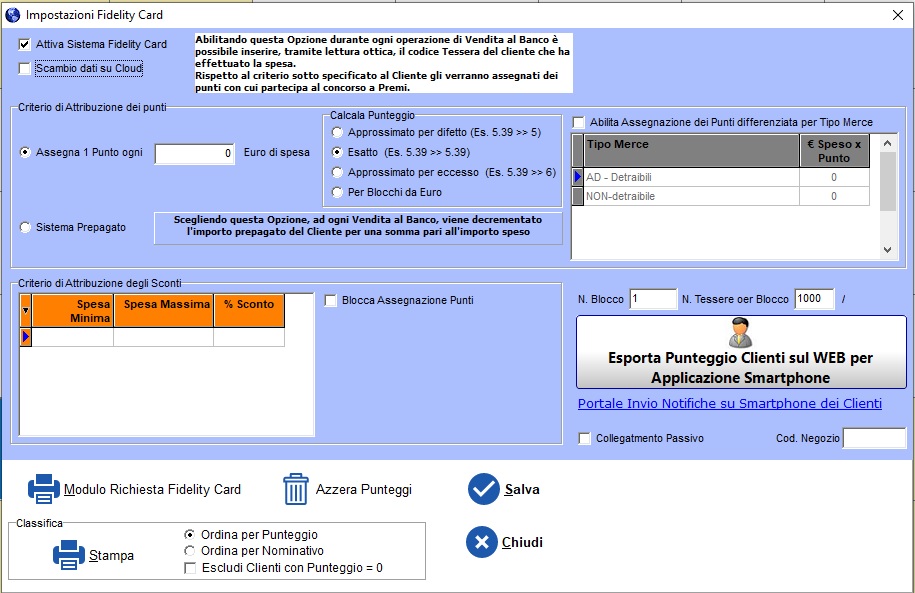Image resolution: width=915 pixels, height=593 pixels.
Task: Select Assegna 1 Punto ogni radio button
Action: coord(25,152)
